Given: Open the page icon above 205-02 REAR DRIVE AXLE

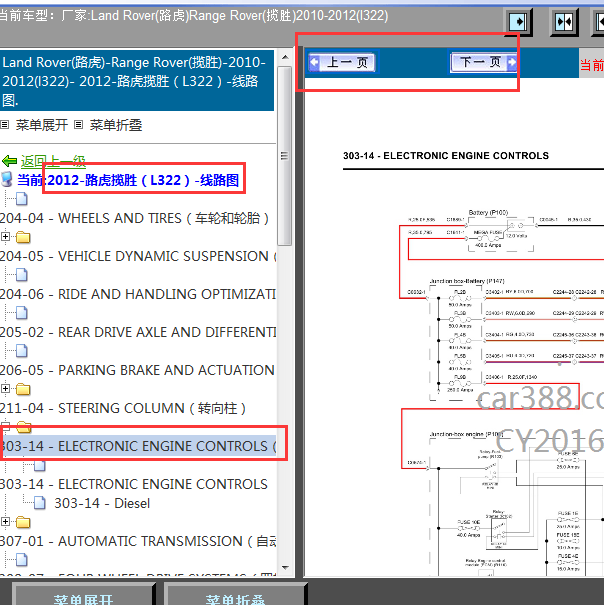Looking at the screenshot, I should tap(22, 313).
